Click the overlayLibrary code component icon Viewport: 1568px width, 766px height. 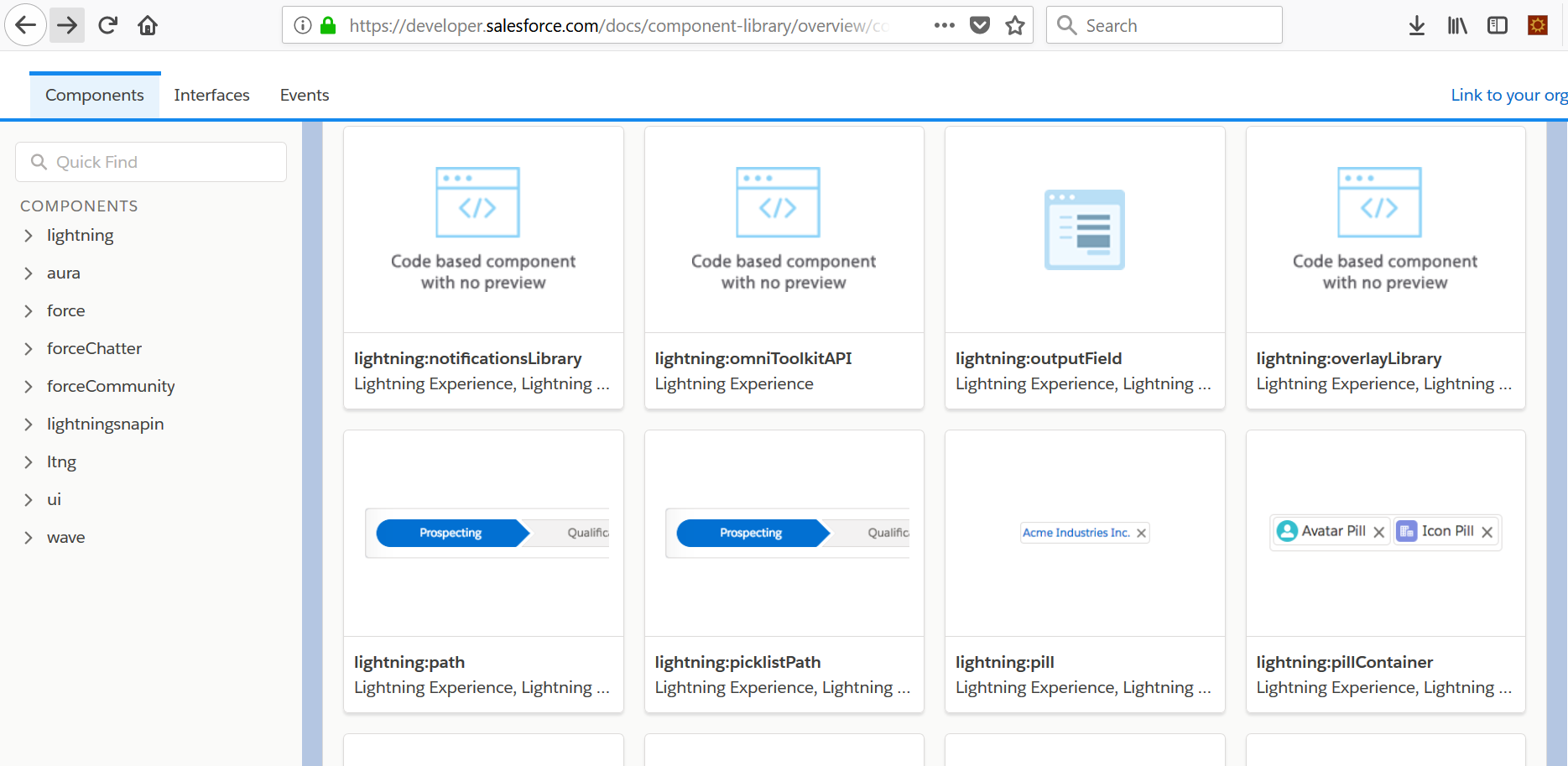(x=1379, y=202)
